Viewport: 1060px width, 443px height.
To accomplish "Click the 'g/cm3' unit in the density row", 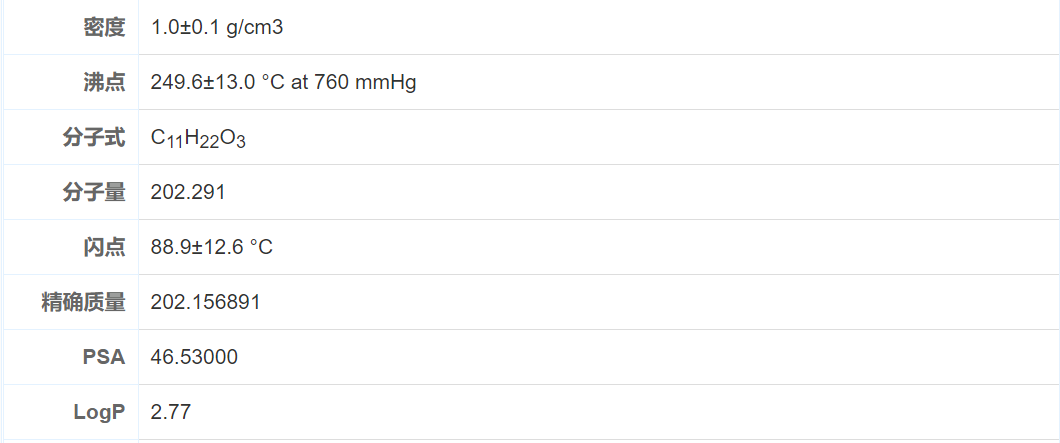I will coord(254,27).
